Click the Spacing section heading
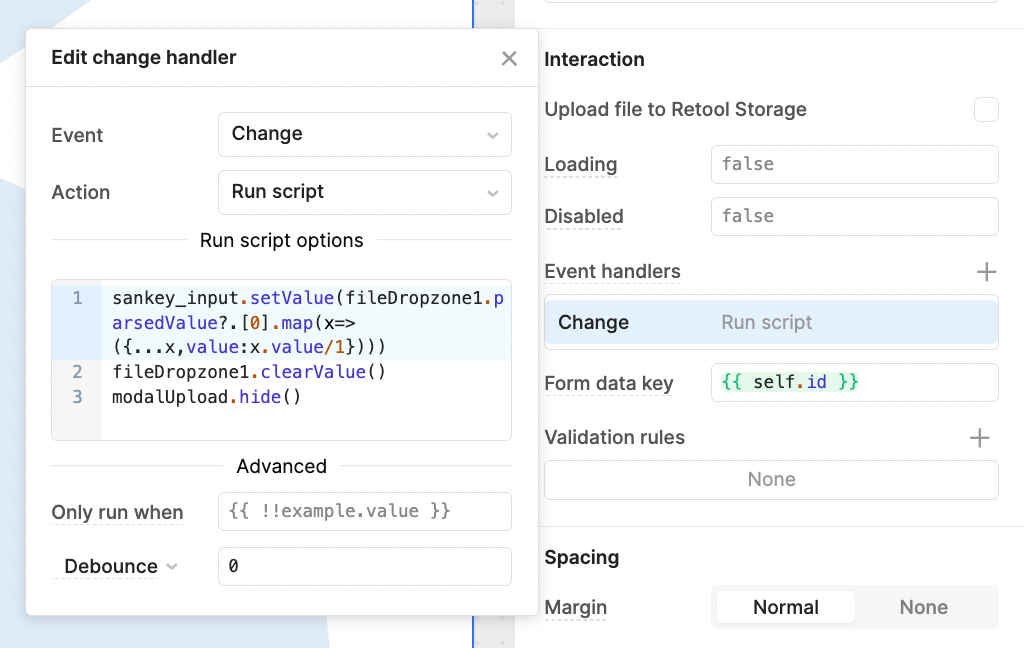 (x=582, y=557)
